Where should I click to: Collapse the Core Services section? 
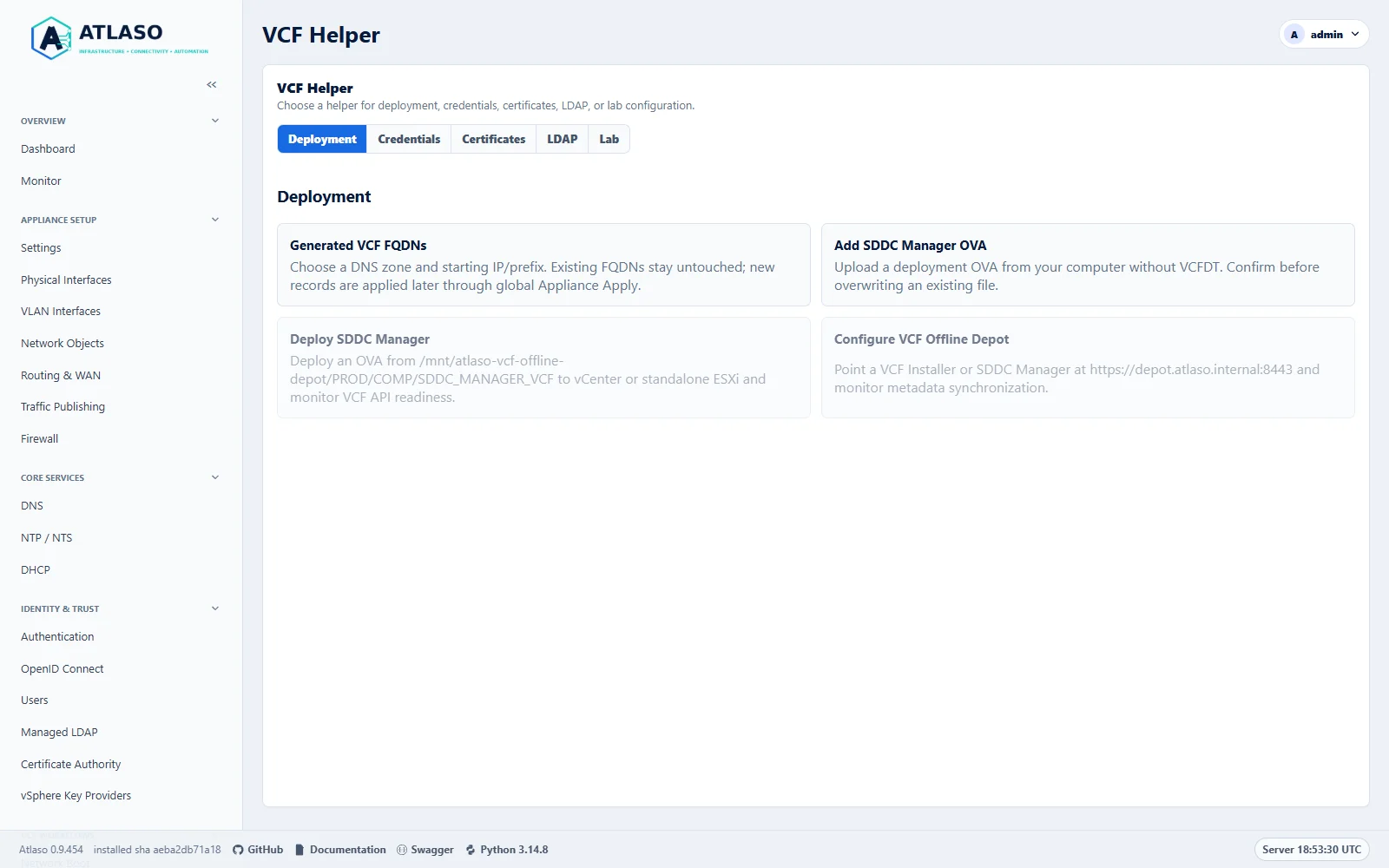pyautogui.click(x=215, y=477)
